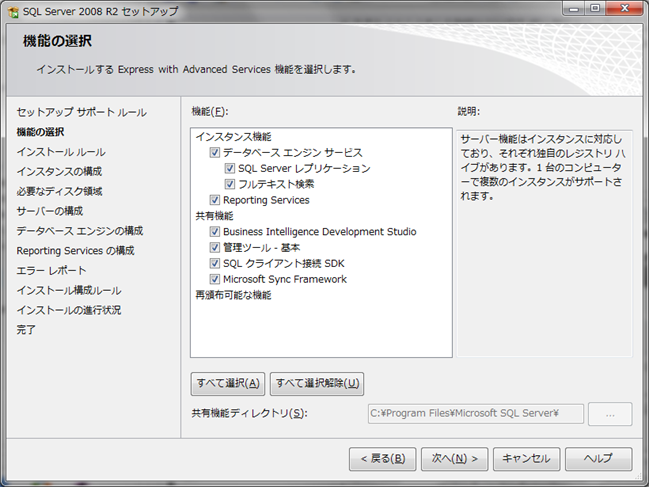Click the 説明 description text panel

coord(544,243)
